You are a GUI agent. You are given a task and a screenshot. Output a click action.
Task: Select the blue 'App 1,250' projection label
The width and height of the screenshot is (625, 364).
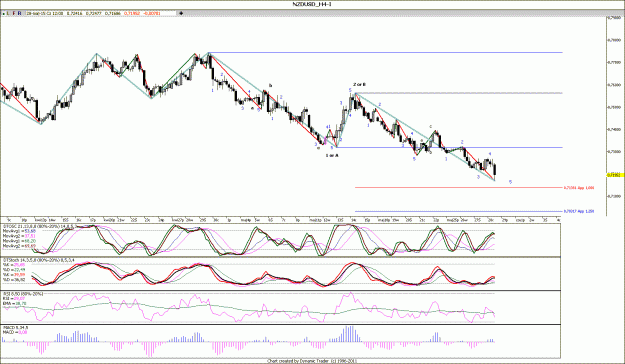(579, 211)
